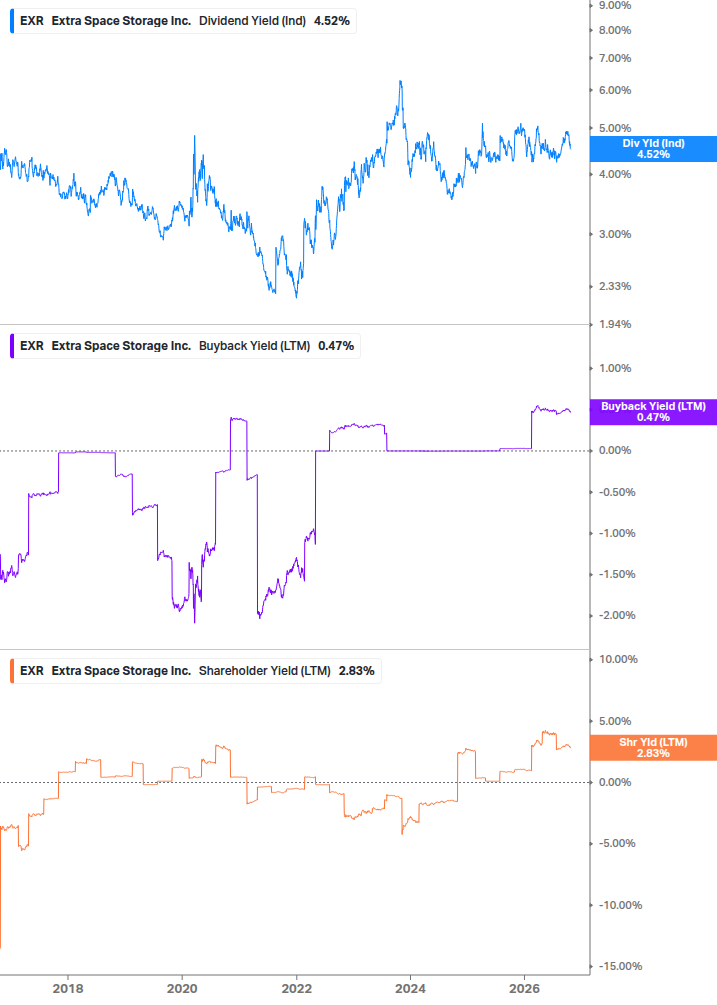Click the 2020 label on the time axis
The image size is (717, 1005).
[x=182, y=988]
